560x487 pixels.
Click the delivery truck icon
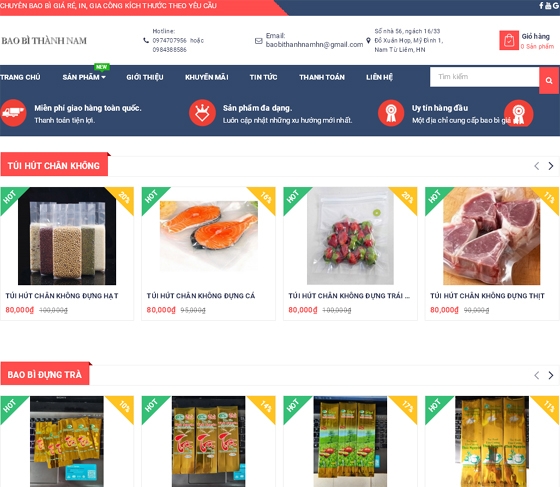pyautogui.click(x=13, y=113)
